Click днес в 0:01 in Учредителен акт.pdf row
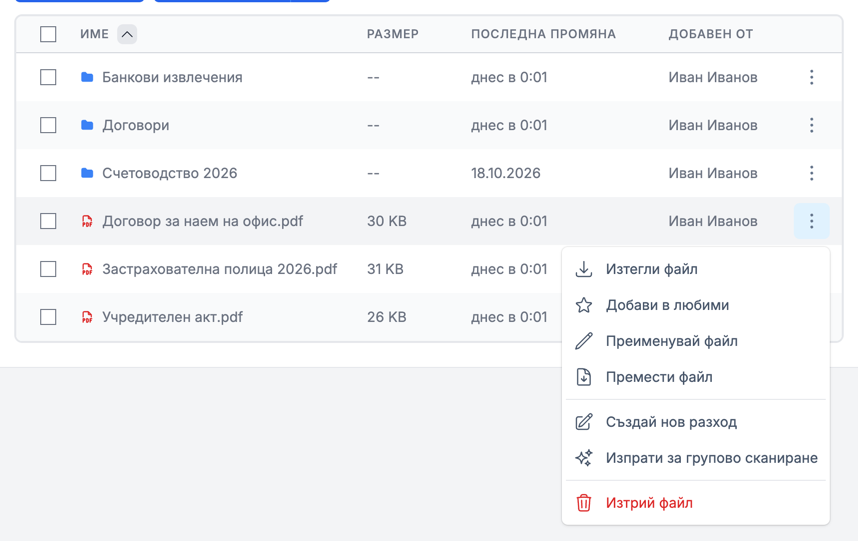Viewport: 858px width, 541px height. (509, 317)
